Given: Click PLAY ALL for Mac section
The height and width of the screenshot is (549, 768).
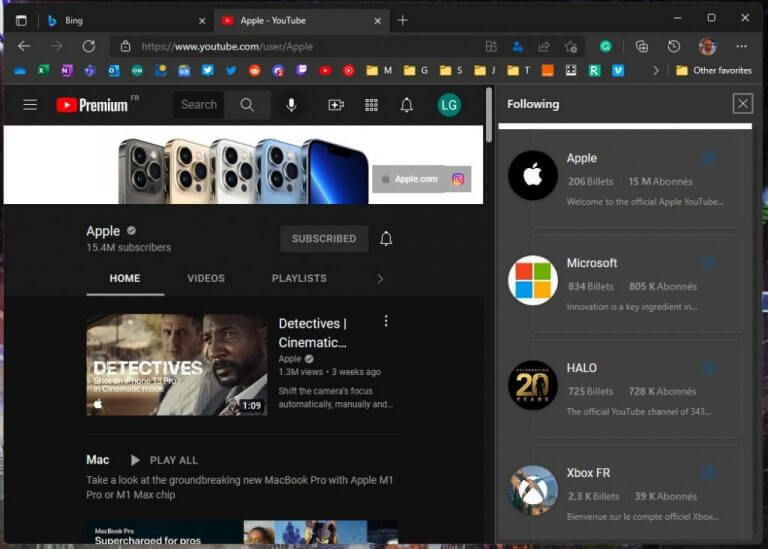Looking at the screenshot, I should (x=165, y=460).
